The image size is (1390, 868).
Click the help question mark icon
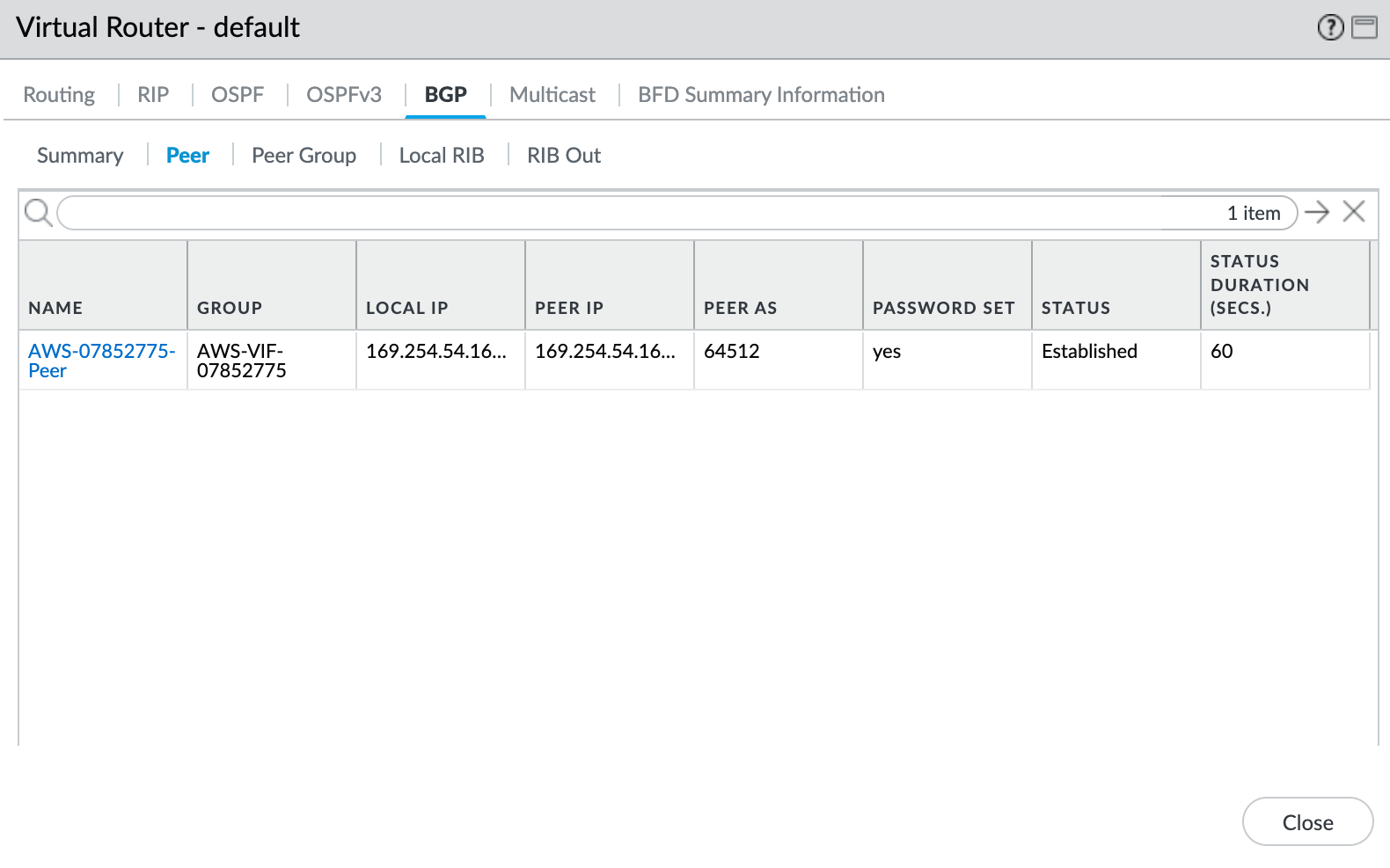point(1330,28)
